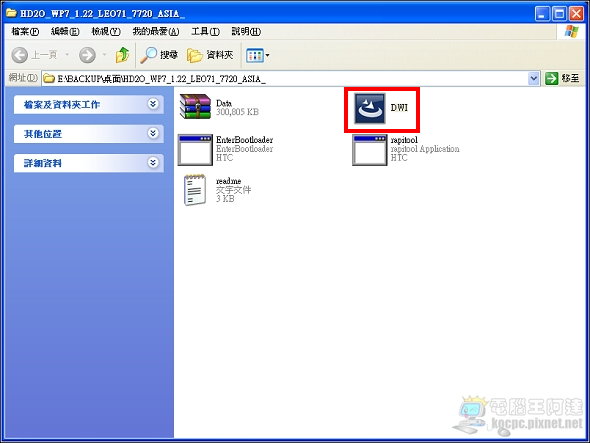Open the DWI installer icon

[x=370, y=109]
